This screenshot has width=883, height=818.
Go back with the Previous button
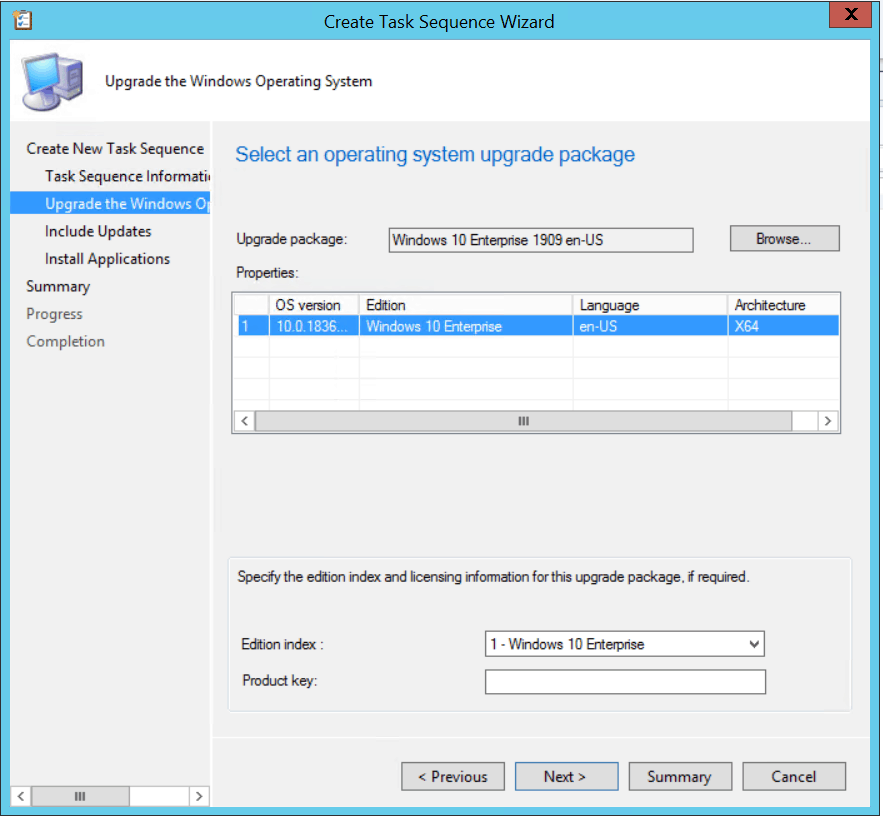click(x=453, y=776)
